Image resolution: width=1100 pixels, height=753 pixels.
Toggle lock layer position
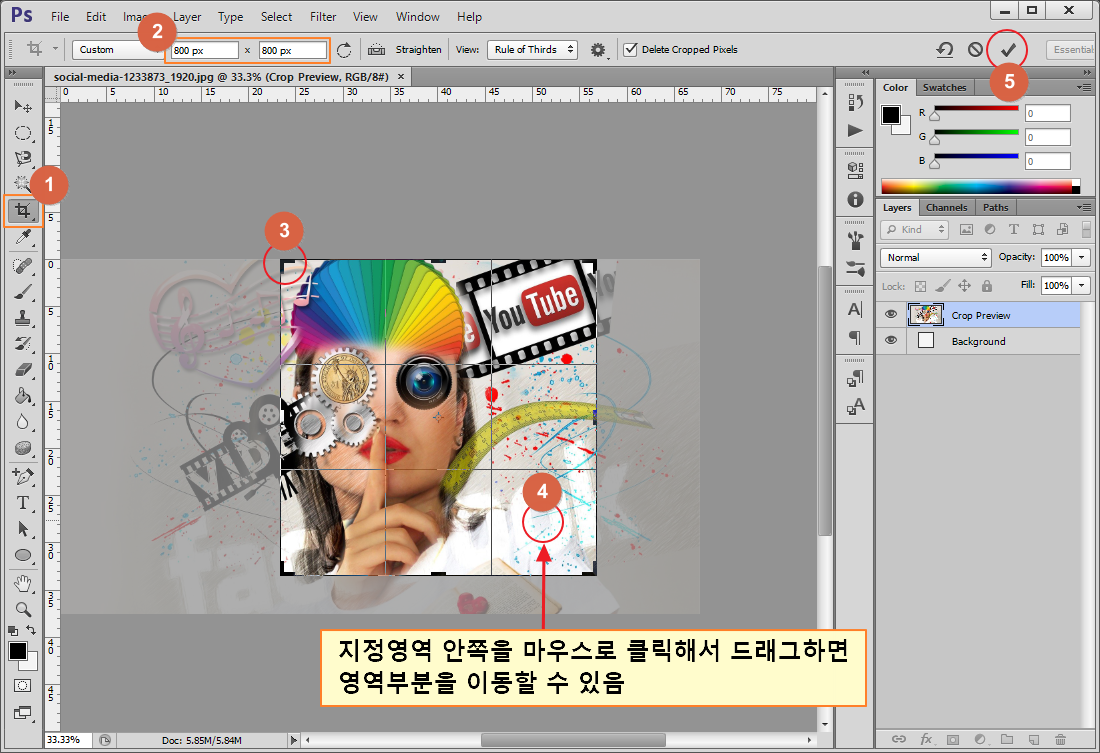coord(965,286)
